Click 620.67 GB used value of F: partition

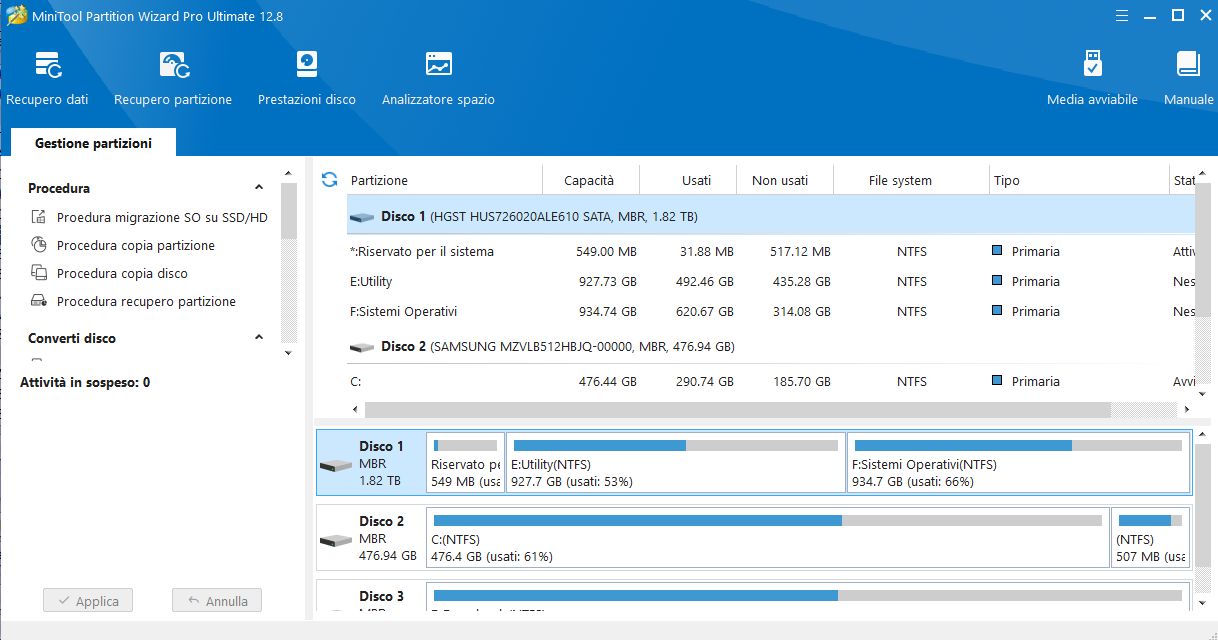[703, 312]
